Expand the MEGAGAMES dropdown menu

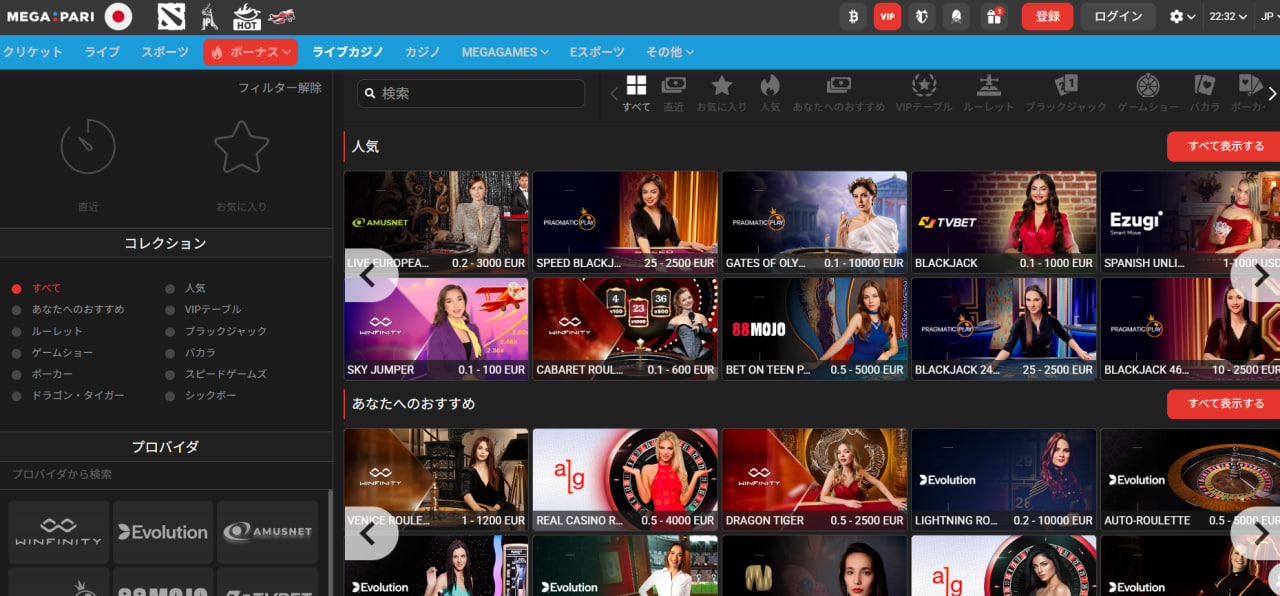tap(505, 52)
